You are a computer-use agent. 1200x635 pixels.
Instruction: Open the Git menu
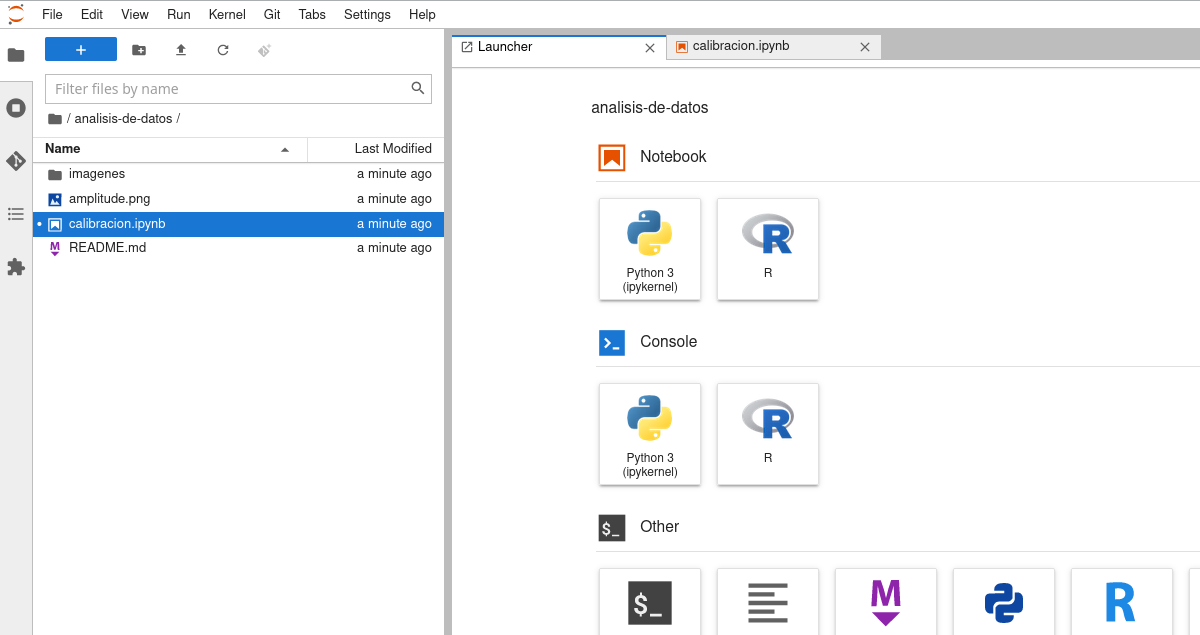(272, 14)
